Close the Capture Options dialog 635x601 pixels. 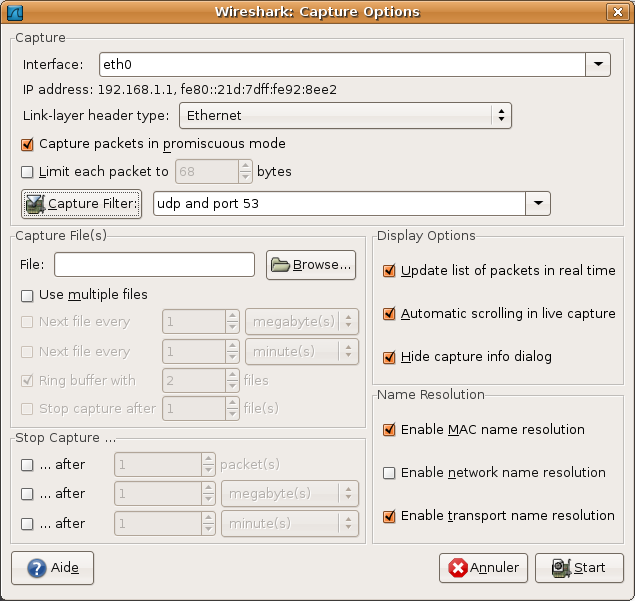(x=617, y=12)
